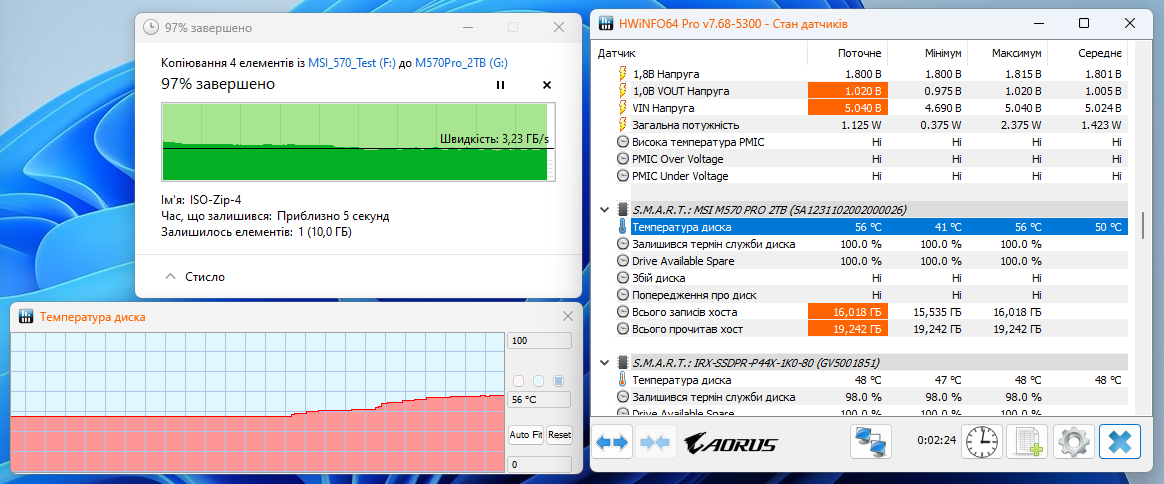Click the collapse-columns inward arrows icon
The image size is (1164, 484).
656,443
